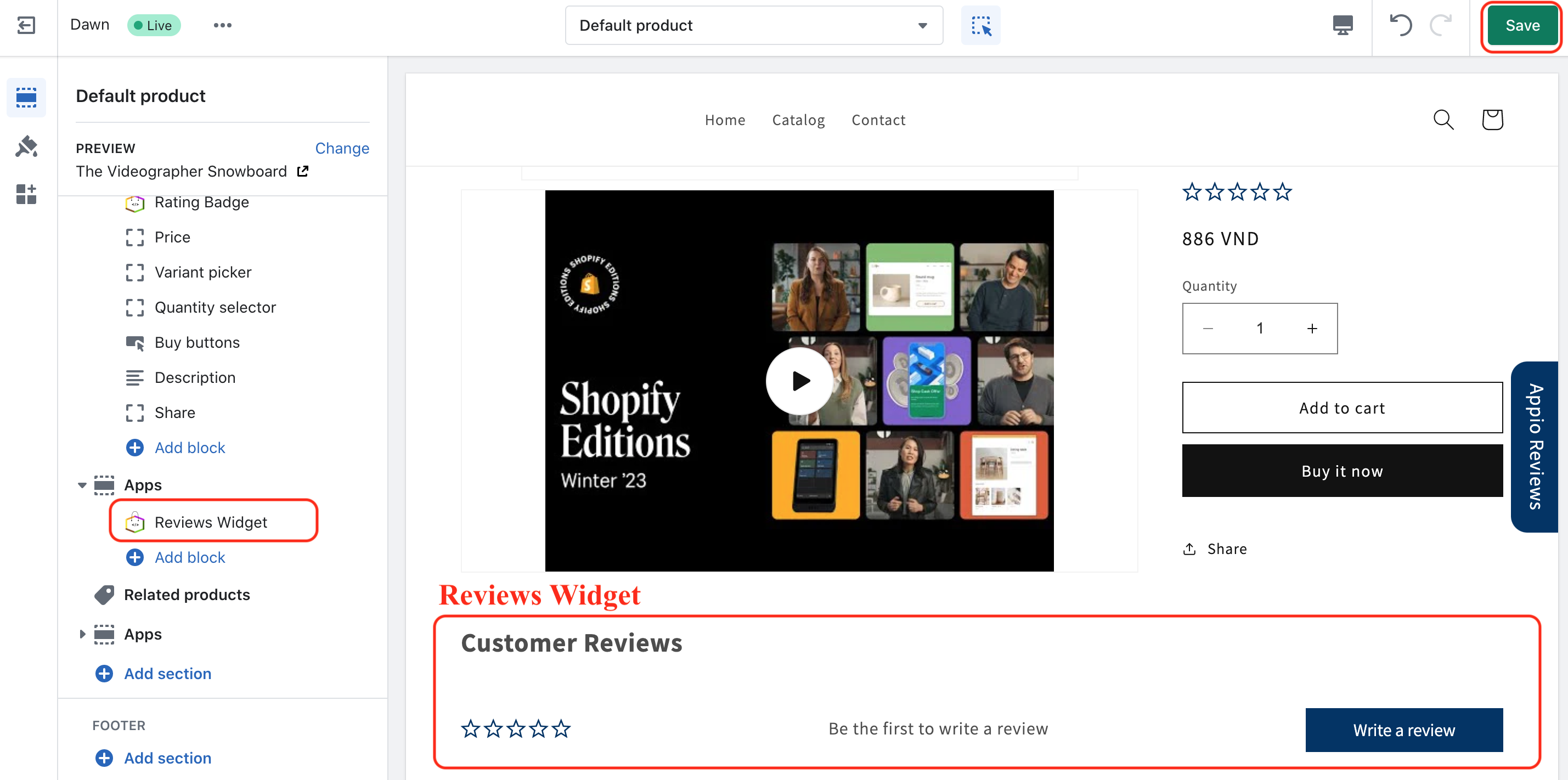Click the Catalog navigation link

pos(798,120)
